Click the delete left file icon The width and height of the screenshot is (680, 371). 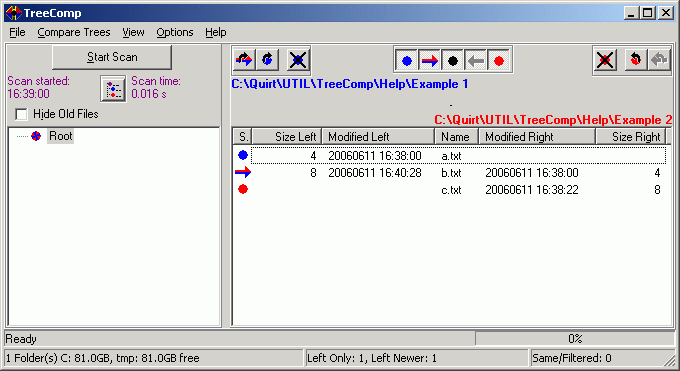(x=298, y=60)
